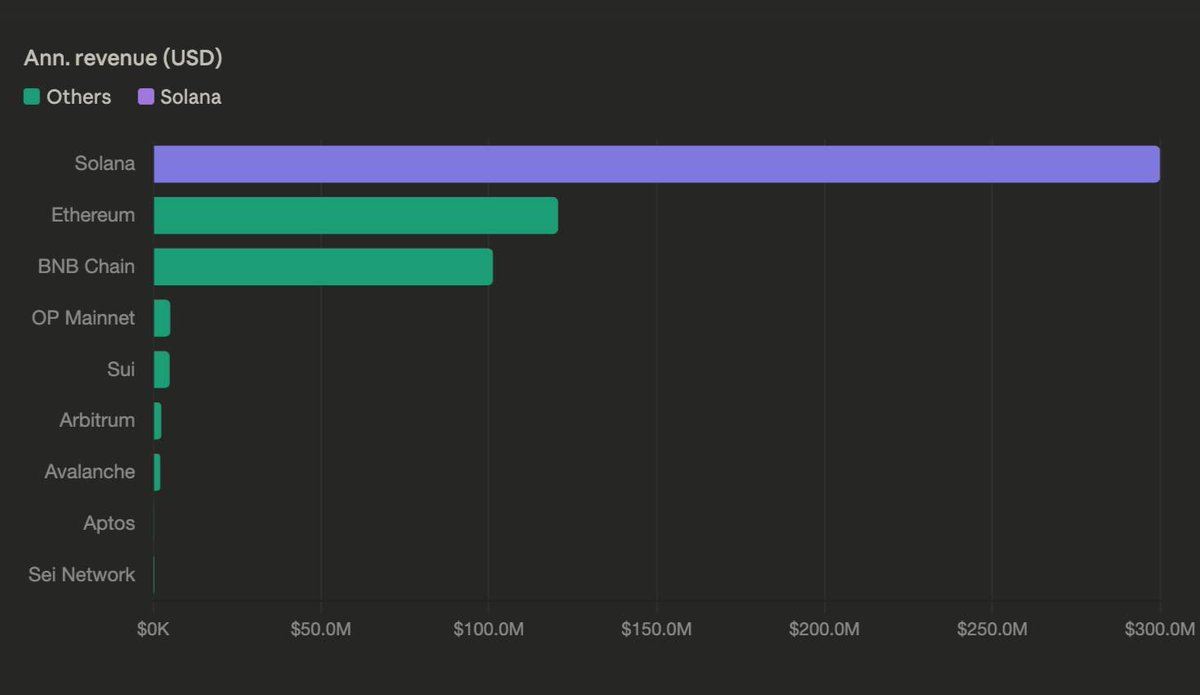Click the '$150.0M' x-axis tick label
This screenshot has height=695, width=1200.
[x=656, y=629]
